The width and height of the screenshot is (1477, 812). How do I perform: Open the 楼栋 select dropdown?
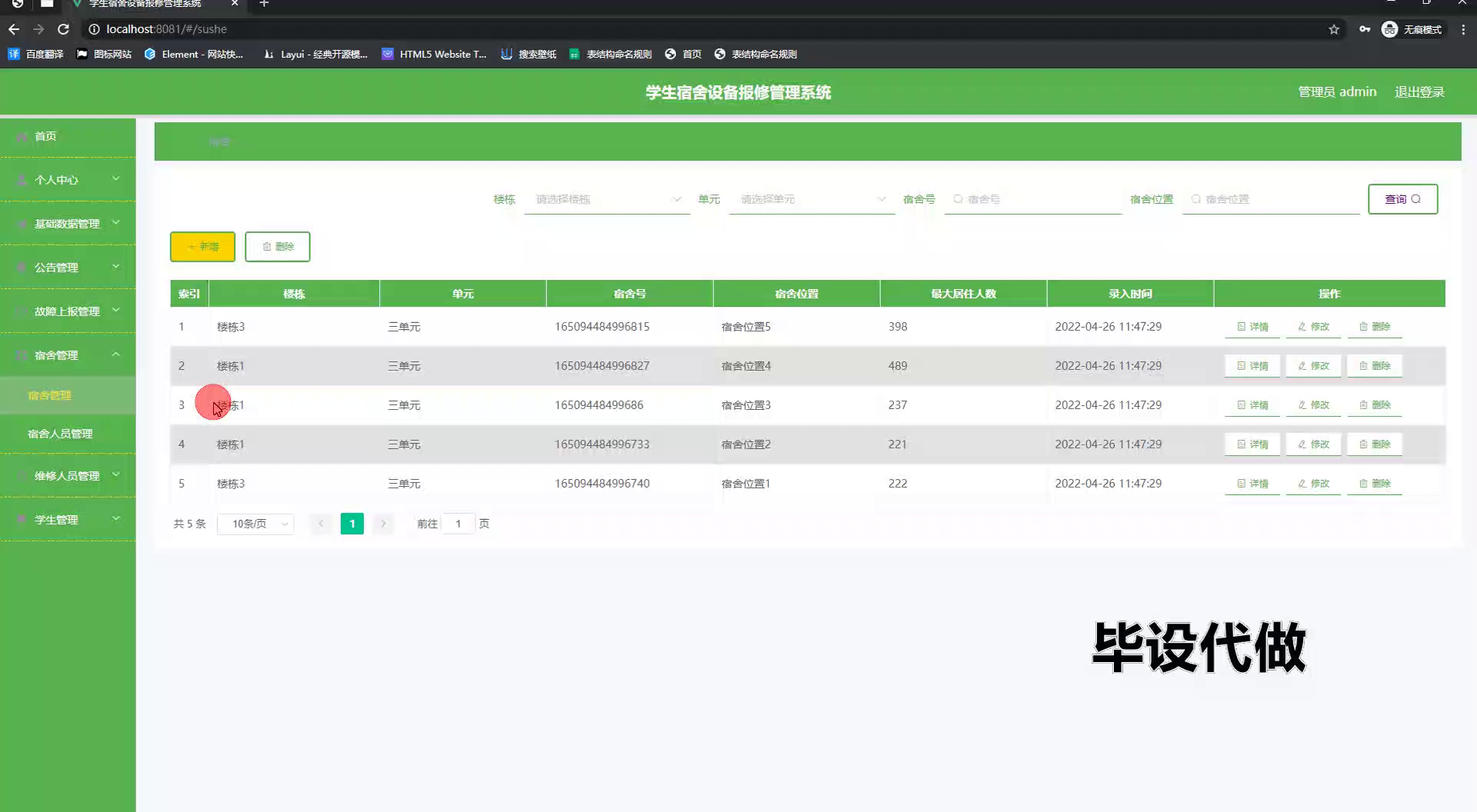607,199
